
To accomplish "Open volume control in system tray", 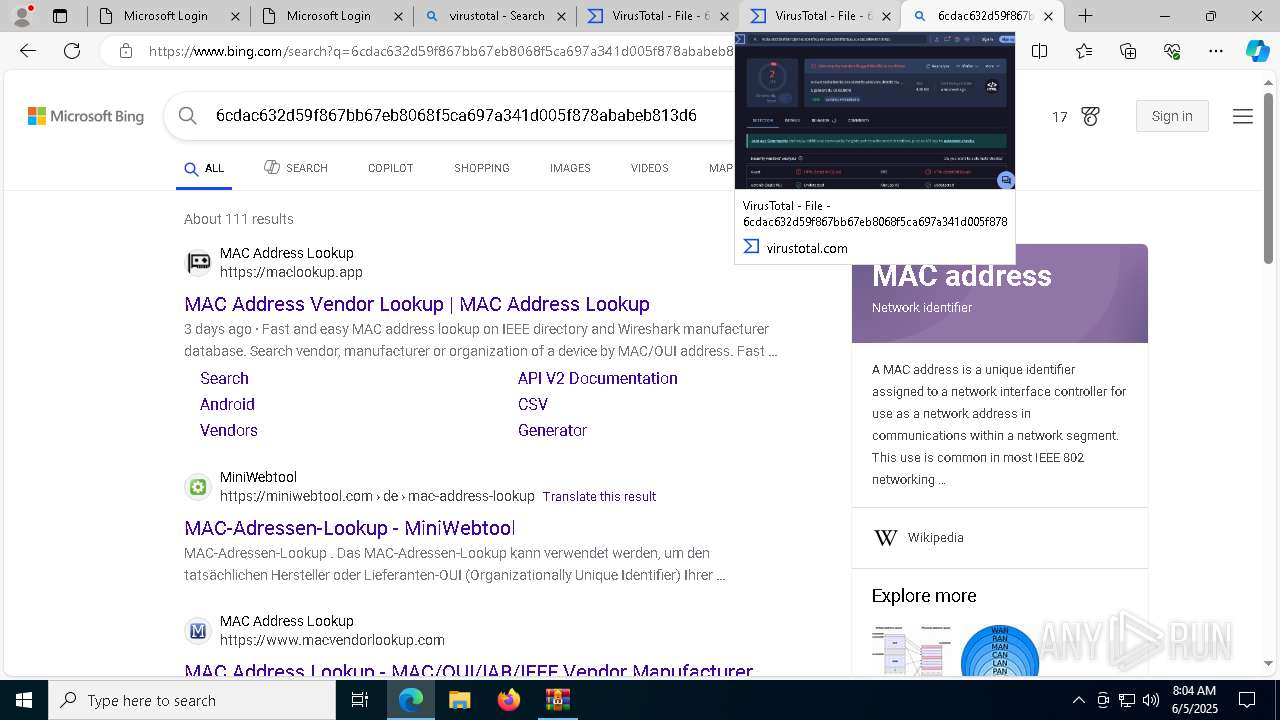I will coord(1150,700).
